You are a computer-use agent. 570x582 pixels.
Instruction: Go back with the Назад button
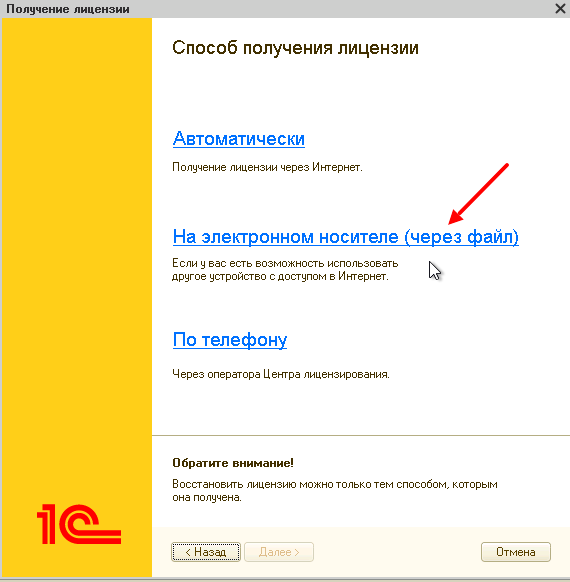(206, 552)
